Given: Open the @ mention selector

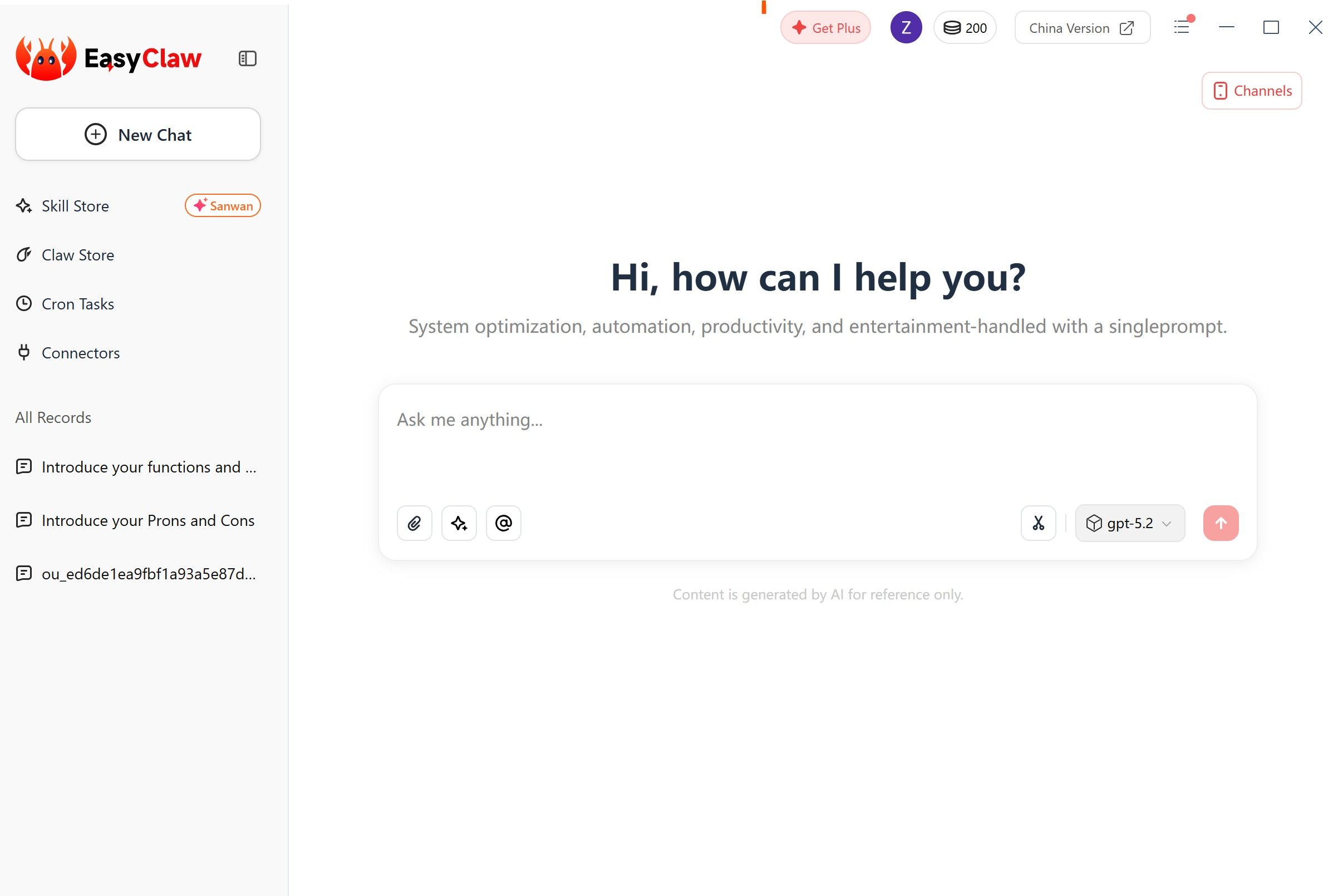Looking at the screenshot, I should point(503,523).
